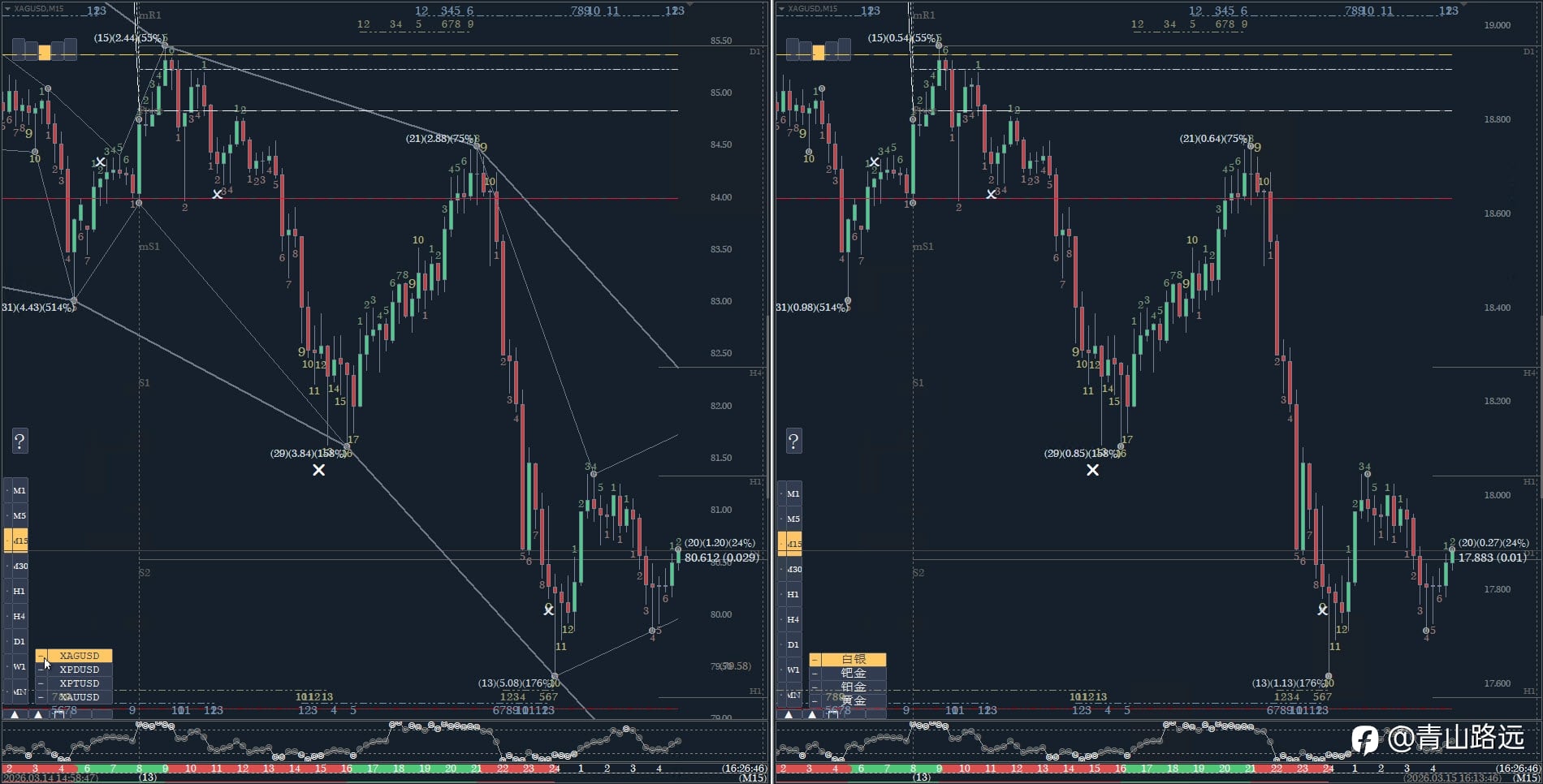Click the minus button beside 铂金
The height and width of the screenshot is (784, 1543).
coord(815,687)
